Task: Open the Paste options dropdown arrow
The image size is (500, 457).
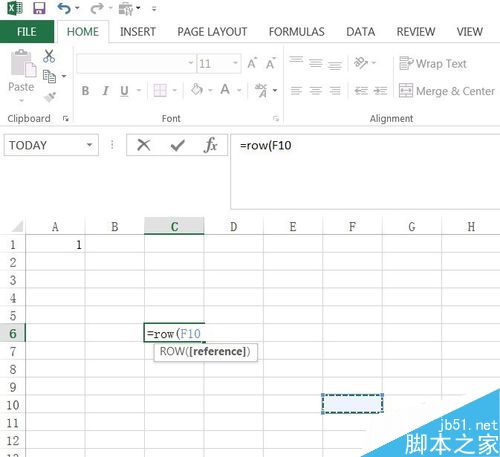Action: click(21, 101)
